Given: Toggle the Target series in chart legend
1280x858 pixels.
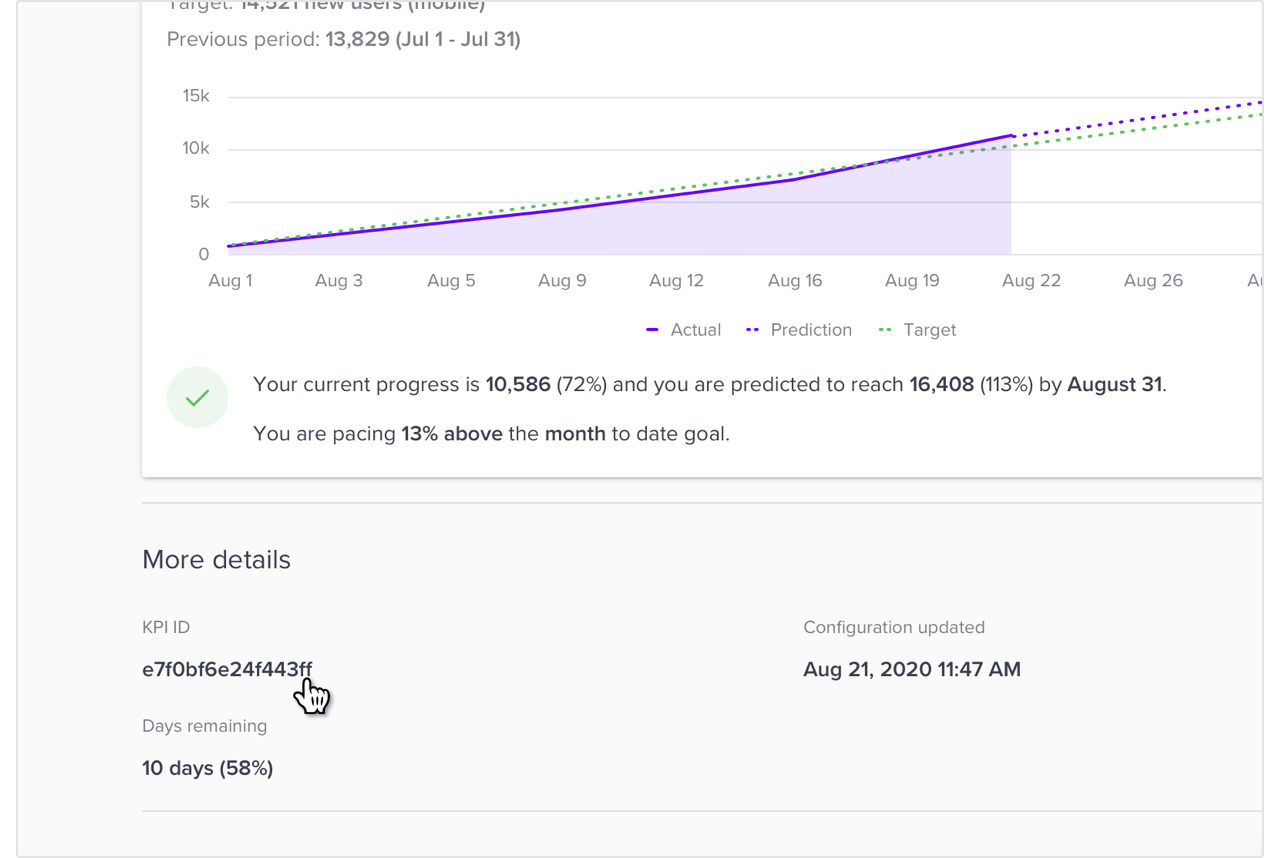Looking at the screenshot, I should pos(917,330).
